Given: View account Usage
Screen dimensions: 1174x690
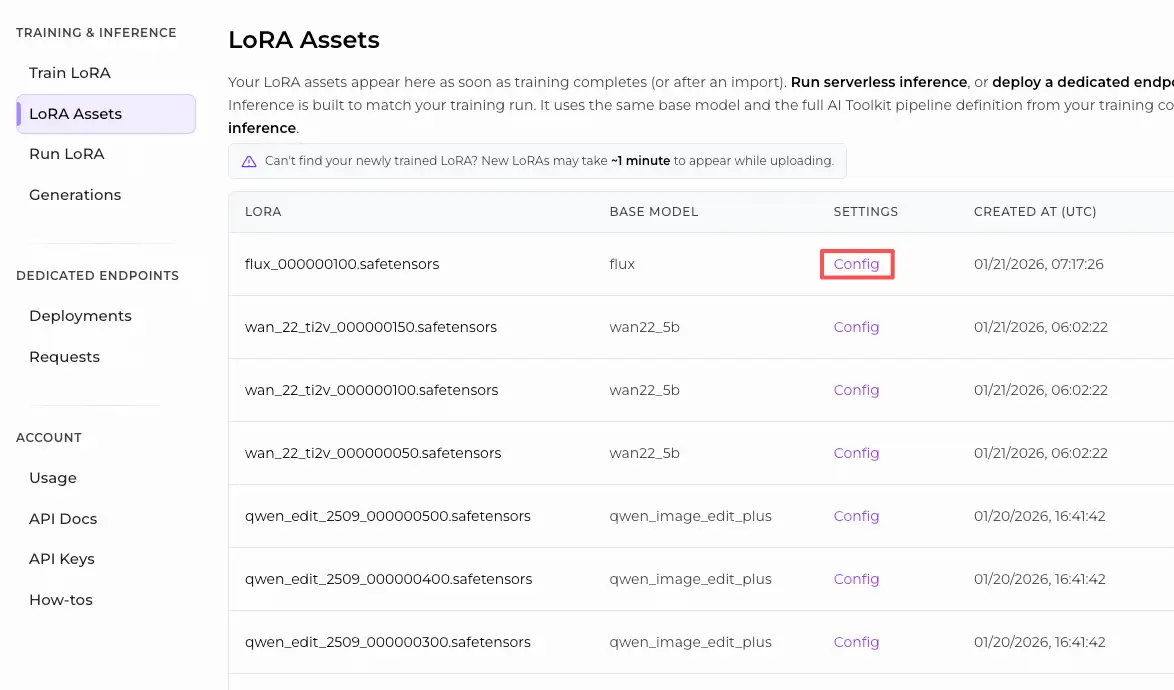Looking at the screenshot, I should [52, 477].
